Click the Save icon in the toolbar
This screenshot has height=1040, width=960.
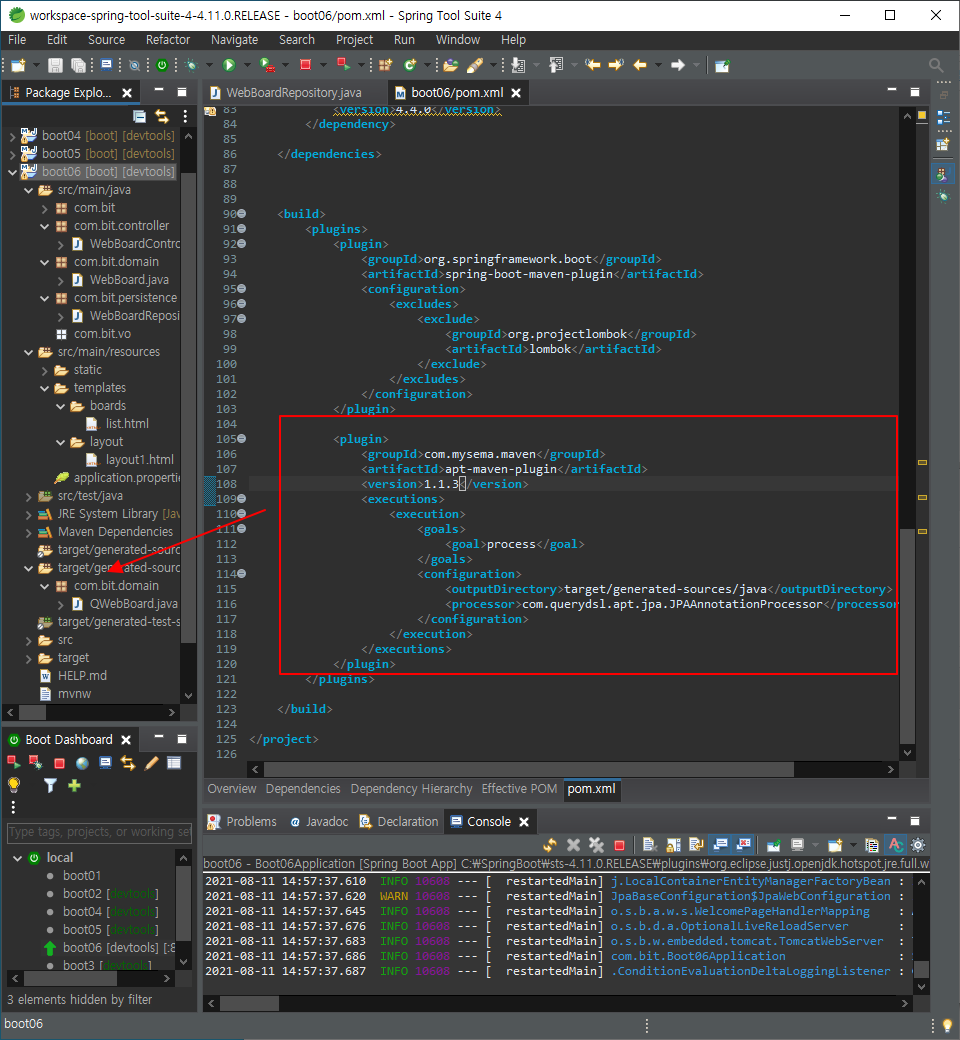[x=56, y=65]
